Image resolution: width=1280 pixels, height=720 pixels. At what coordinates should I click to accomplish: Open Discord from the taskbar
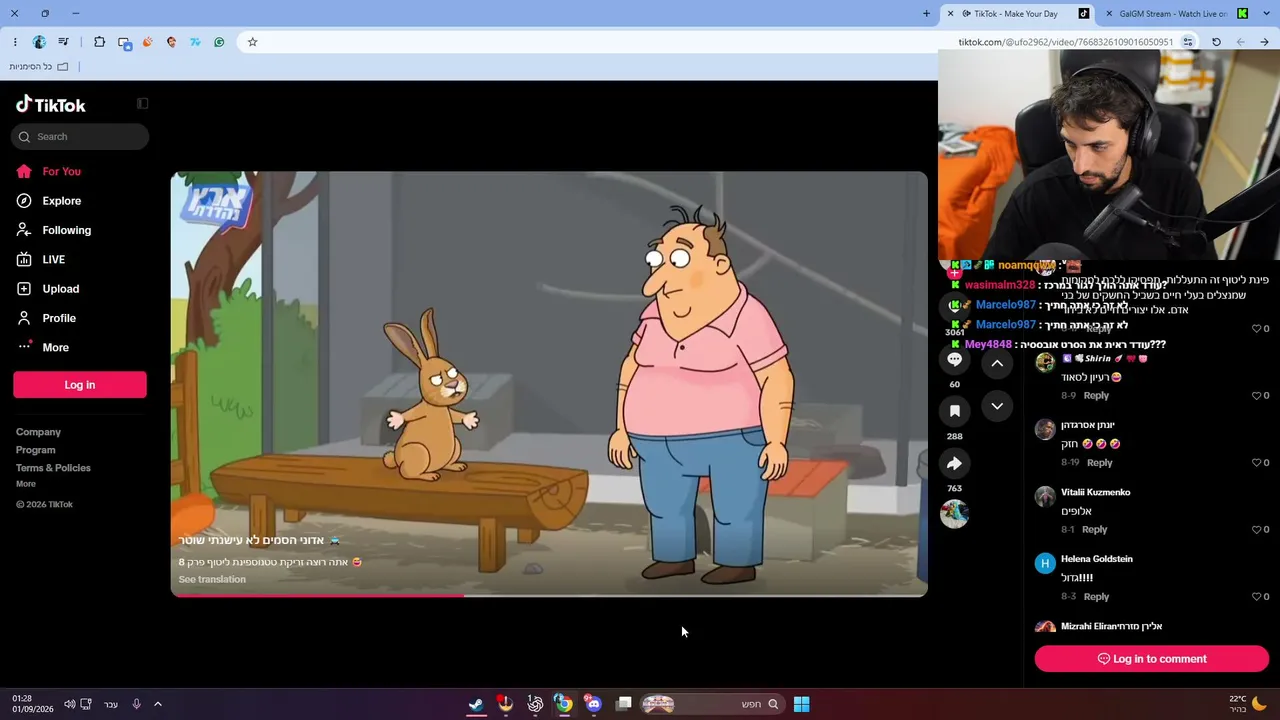pos(594,704)
